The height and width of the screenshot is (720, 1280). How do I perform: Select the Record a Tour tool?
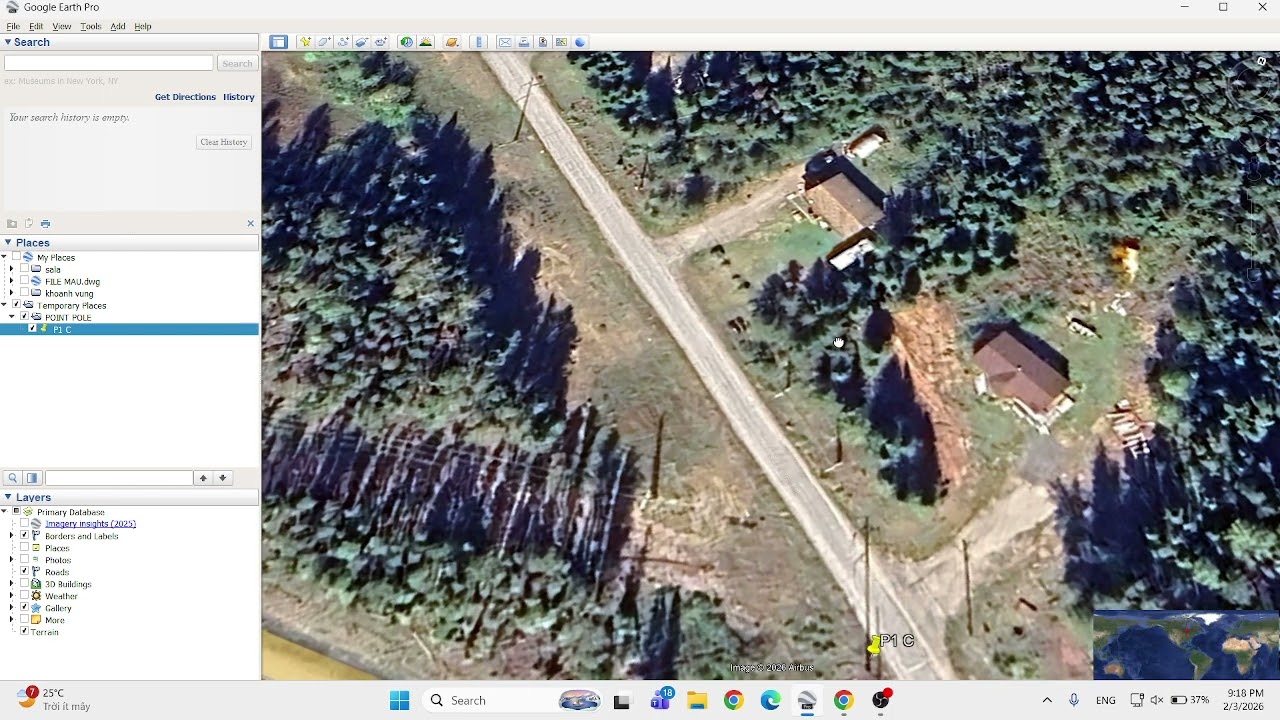point(381,42)
